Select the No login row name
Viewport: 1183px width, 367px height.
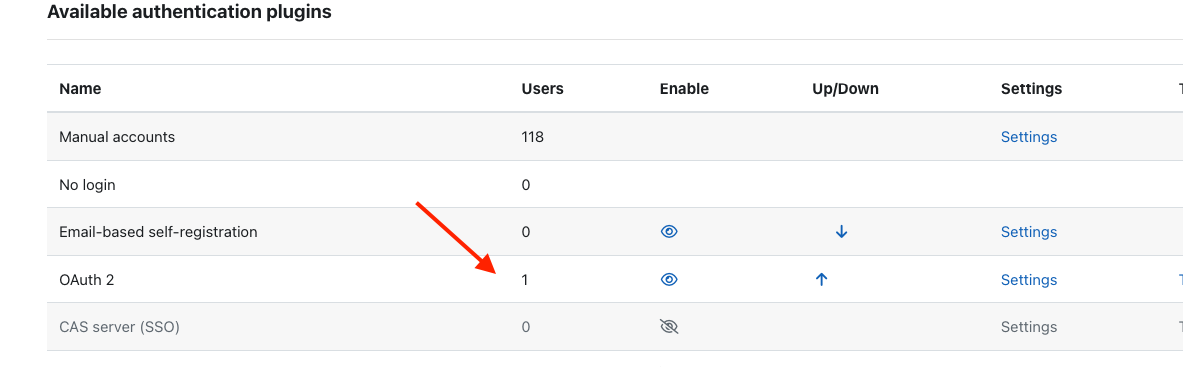pyautogui.click(x=87, y=184)
